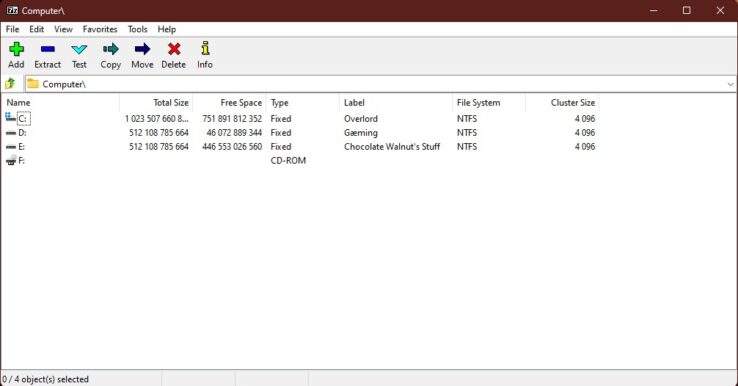Select the E: drive icon

pos(11,147)
